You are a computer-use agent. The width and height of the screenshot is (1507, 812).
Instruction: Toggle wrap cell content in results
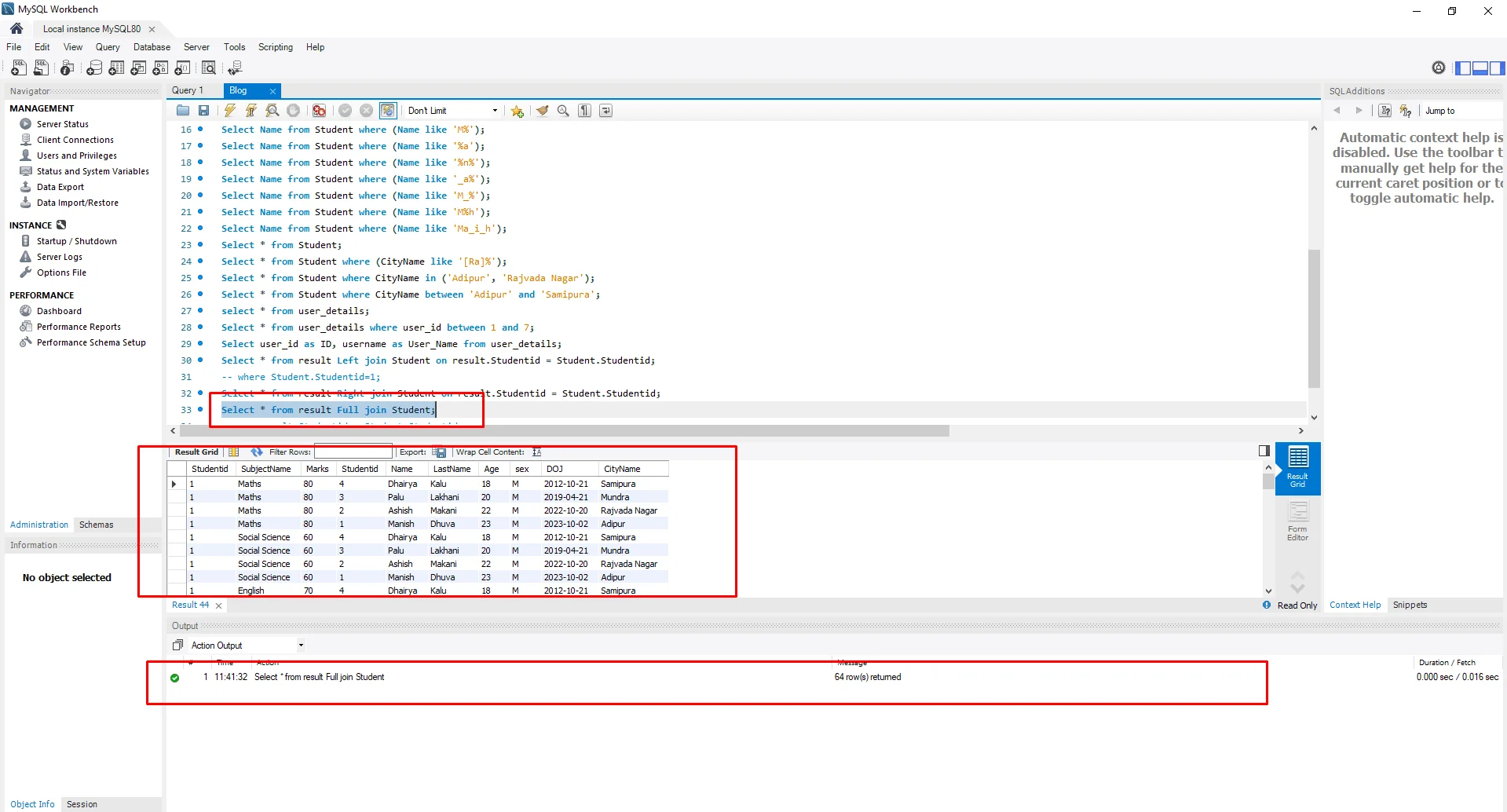[x=537, y=452]
